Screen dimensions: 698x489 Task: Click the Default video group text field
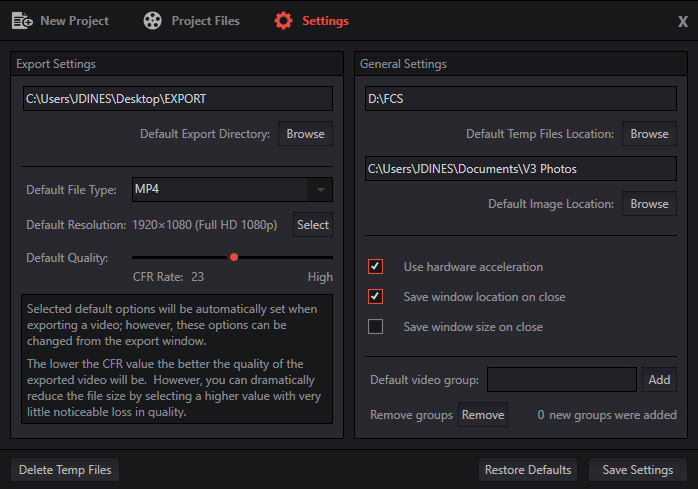coord(562,379)
